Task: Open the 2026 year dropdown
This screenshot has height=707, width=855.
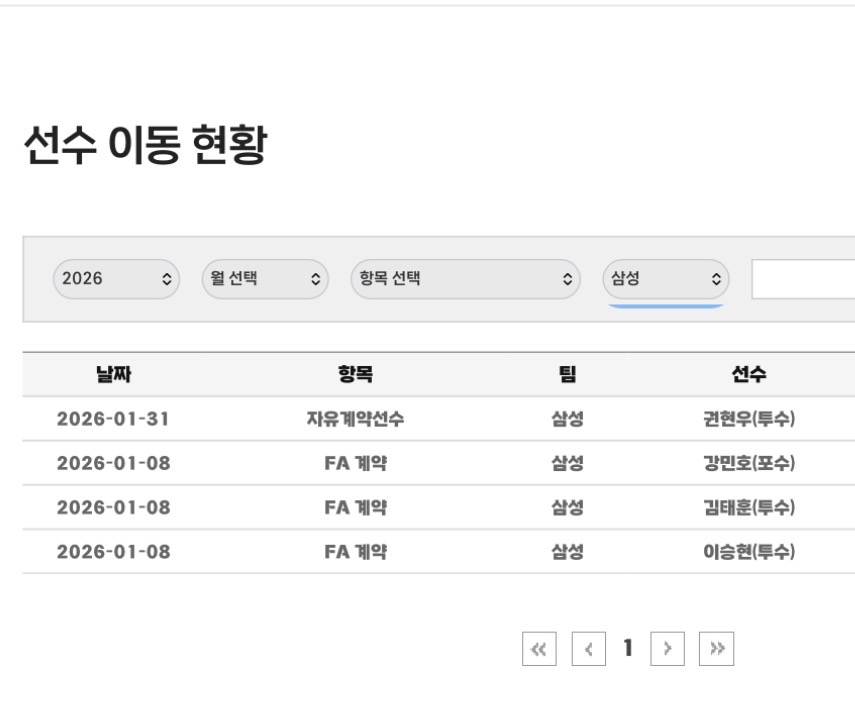Action: [x=116, y=279]
